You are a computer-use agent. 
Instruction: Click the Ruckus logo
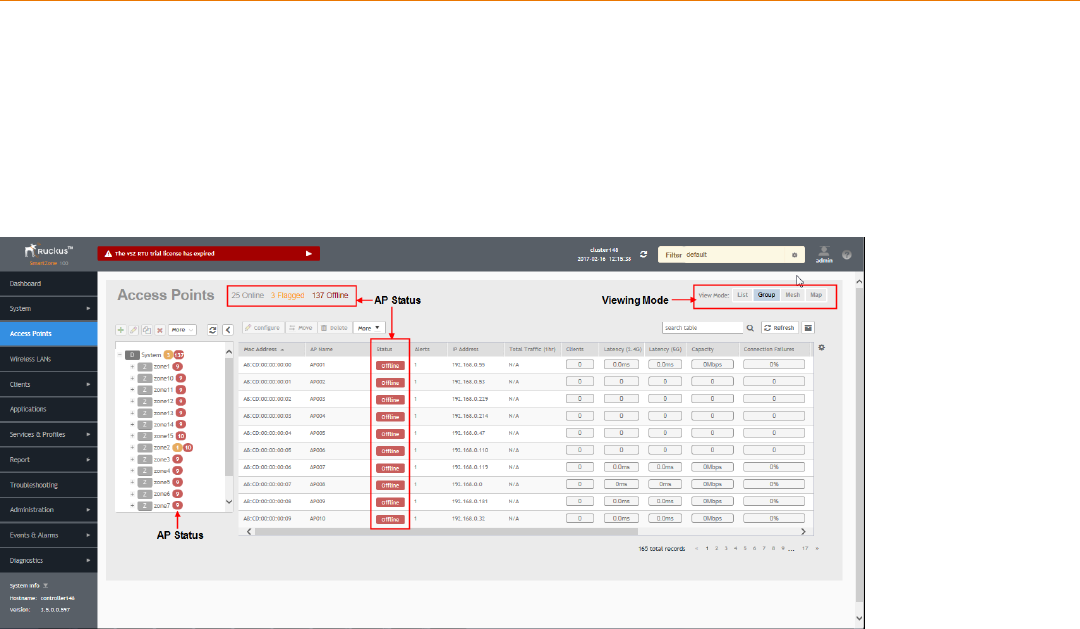(48, 253)
